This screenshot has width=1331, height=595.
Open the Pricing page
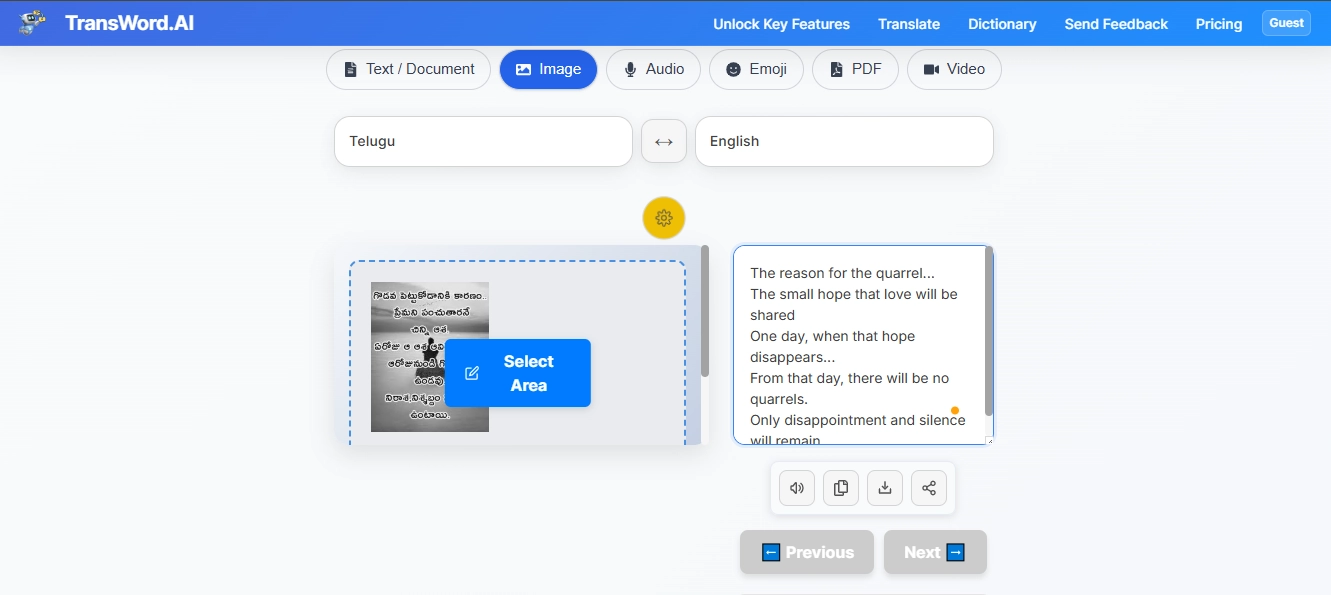pos(1218,23)
